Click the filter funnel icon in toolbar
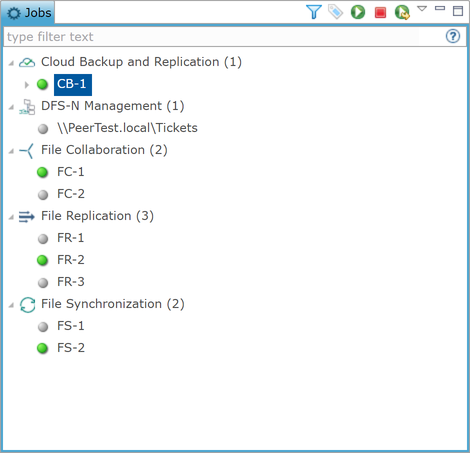Screen dimensions: 470x453 tap(314, 12)
